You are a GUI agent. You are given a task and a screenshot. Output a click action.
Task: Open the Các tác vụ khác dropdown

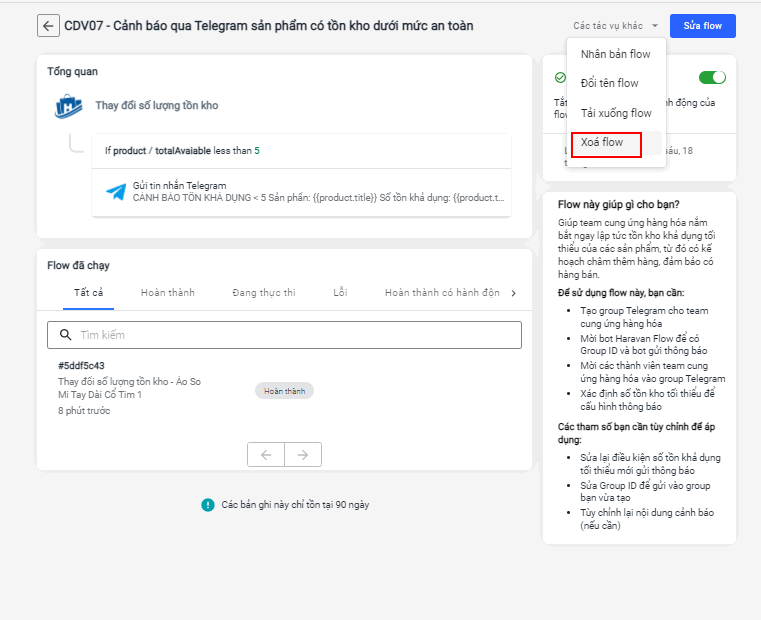coord(615,26)
